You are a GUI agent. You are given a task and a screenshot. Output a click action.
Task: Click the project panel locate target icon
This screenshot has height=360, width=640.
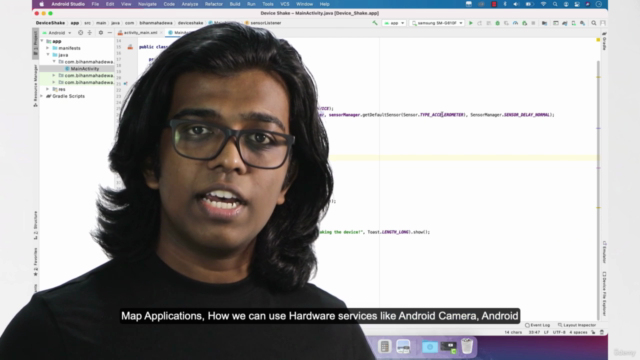click(x=80, y=33)
